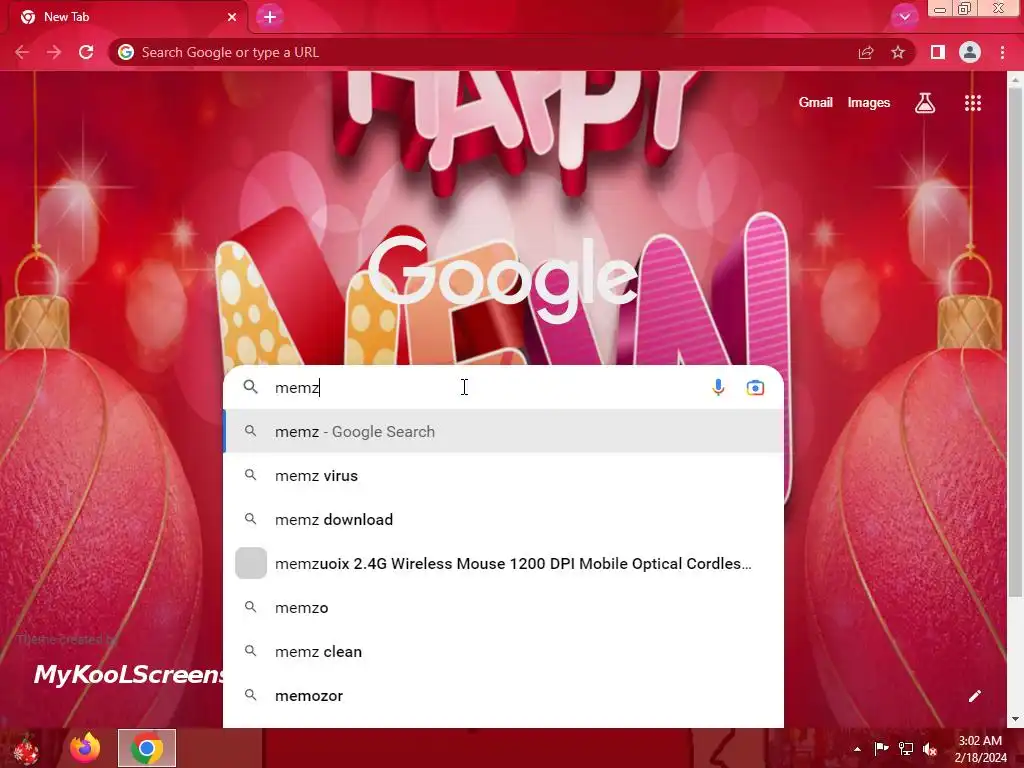Viewport: 1024px width, 768px height.
Task: Click Chrome icon in the taskbar
Action: pyautogui.click(x=147, y=748)
